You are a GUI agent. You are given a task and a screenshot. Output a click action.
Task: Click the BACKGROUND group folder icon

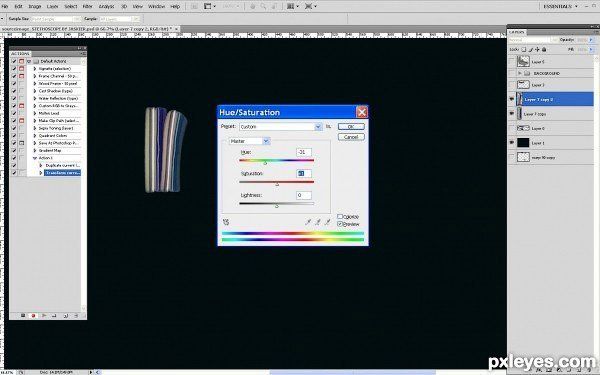[x=527, y=73]
